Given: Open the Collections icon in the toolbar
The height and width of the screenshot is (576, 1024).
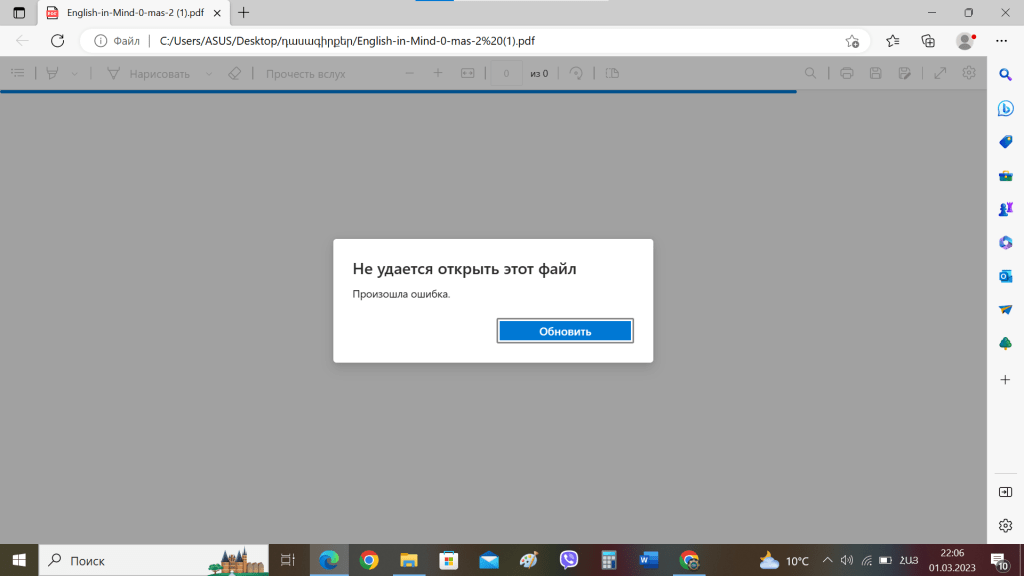Looking at the screenshot, I should point(928,41).
